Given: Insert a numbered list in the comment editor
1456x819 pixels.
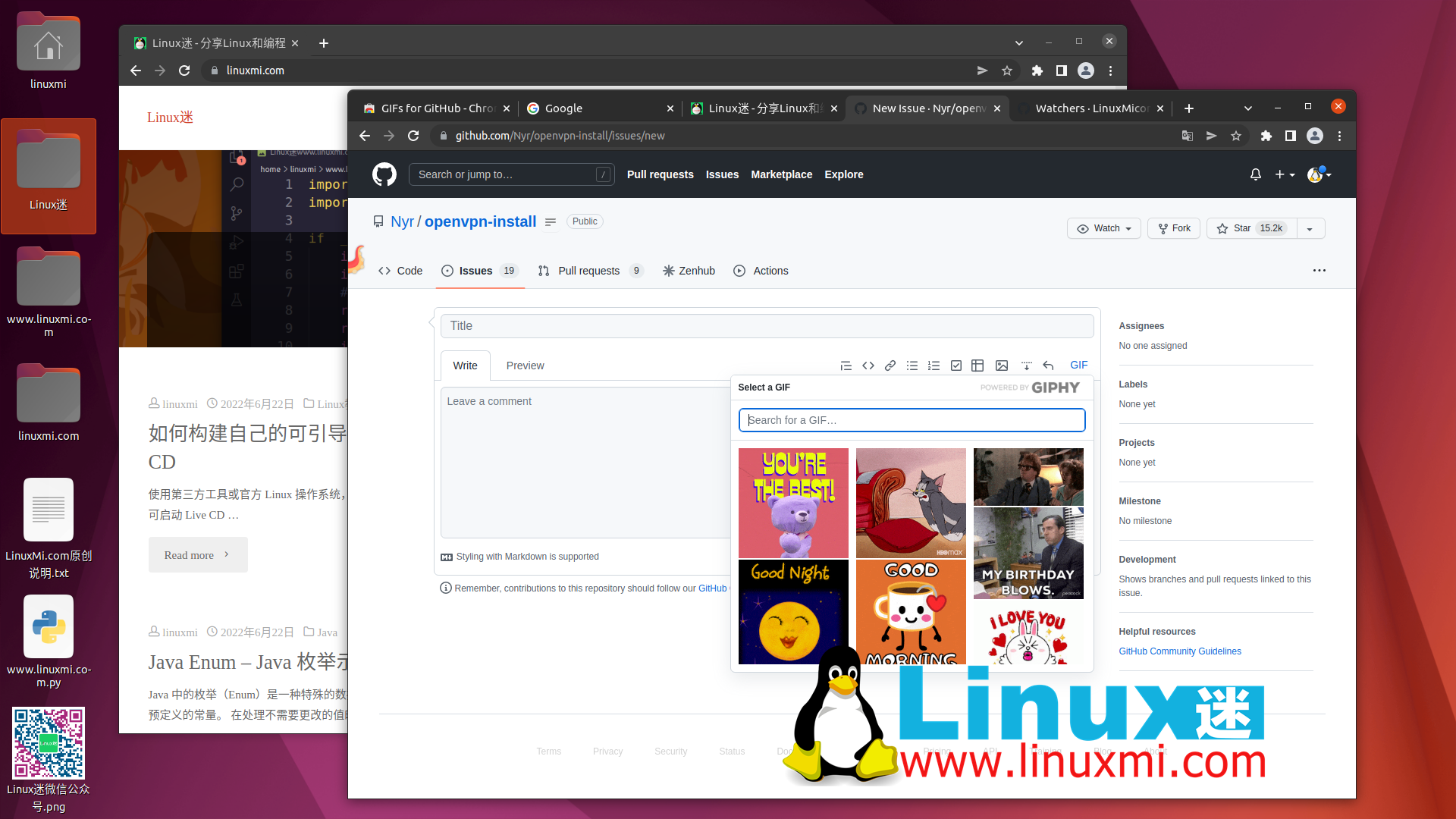Looking at the screenshot, I should point(934,366).
